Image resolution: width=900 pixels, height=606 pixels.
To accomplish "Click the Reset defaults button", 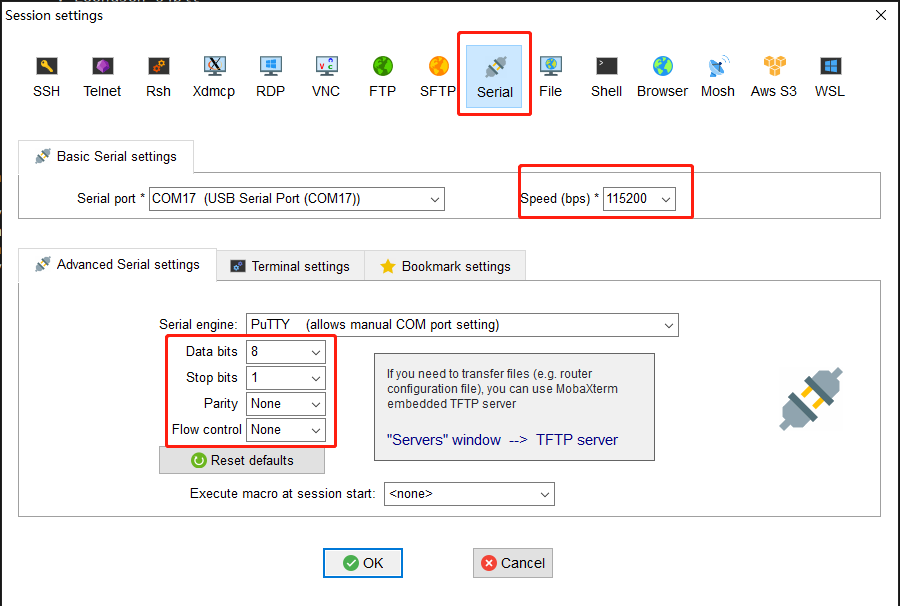I will coord(242,460).
